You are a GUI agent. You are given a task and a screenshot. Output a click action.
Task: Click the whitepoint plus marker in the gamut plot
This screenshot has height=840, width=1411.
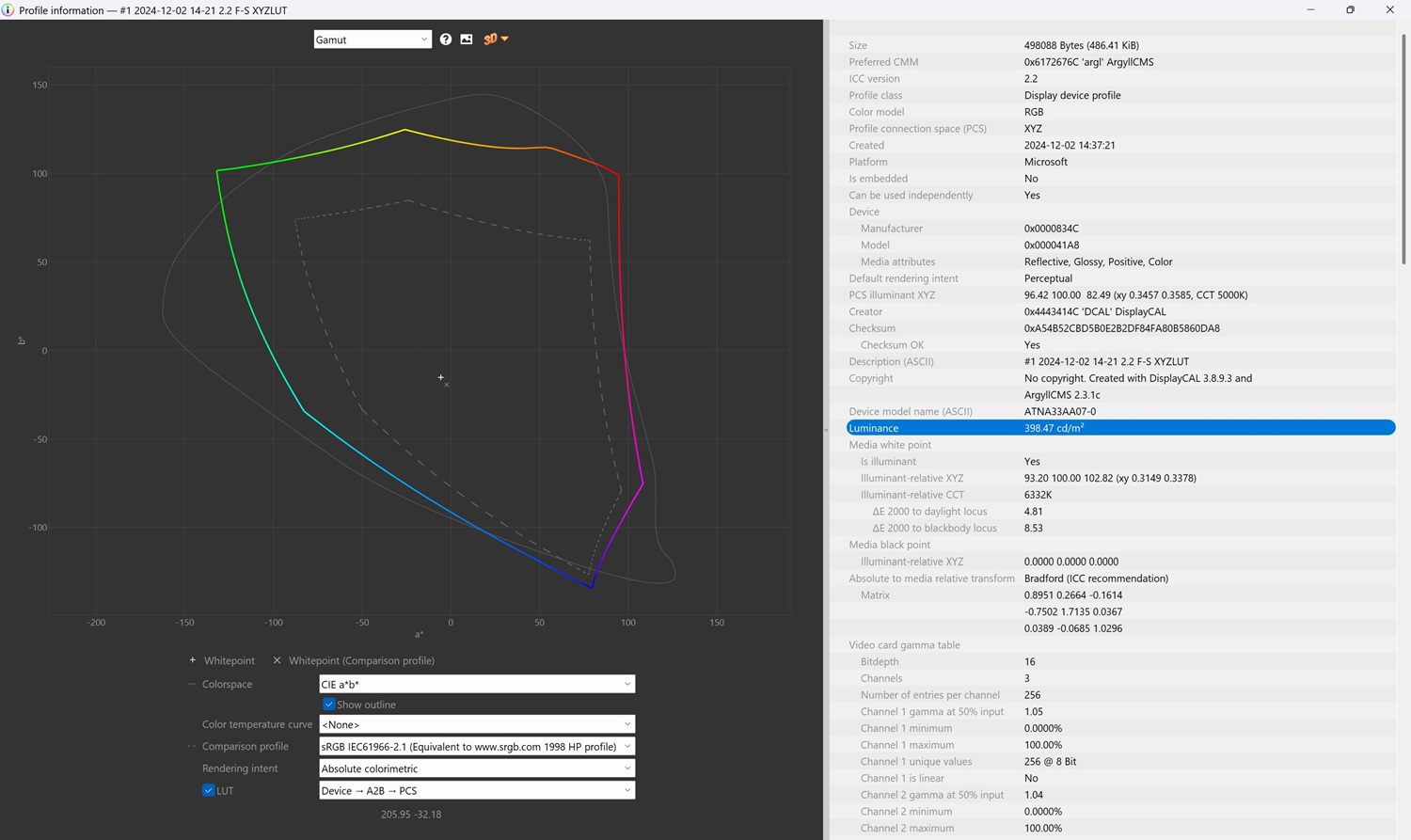click(440, 377)
